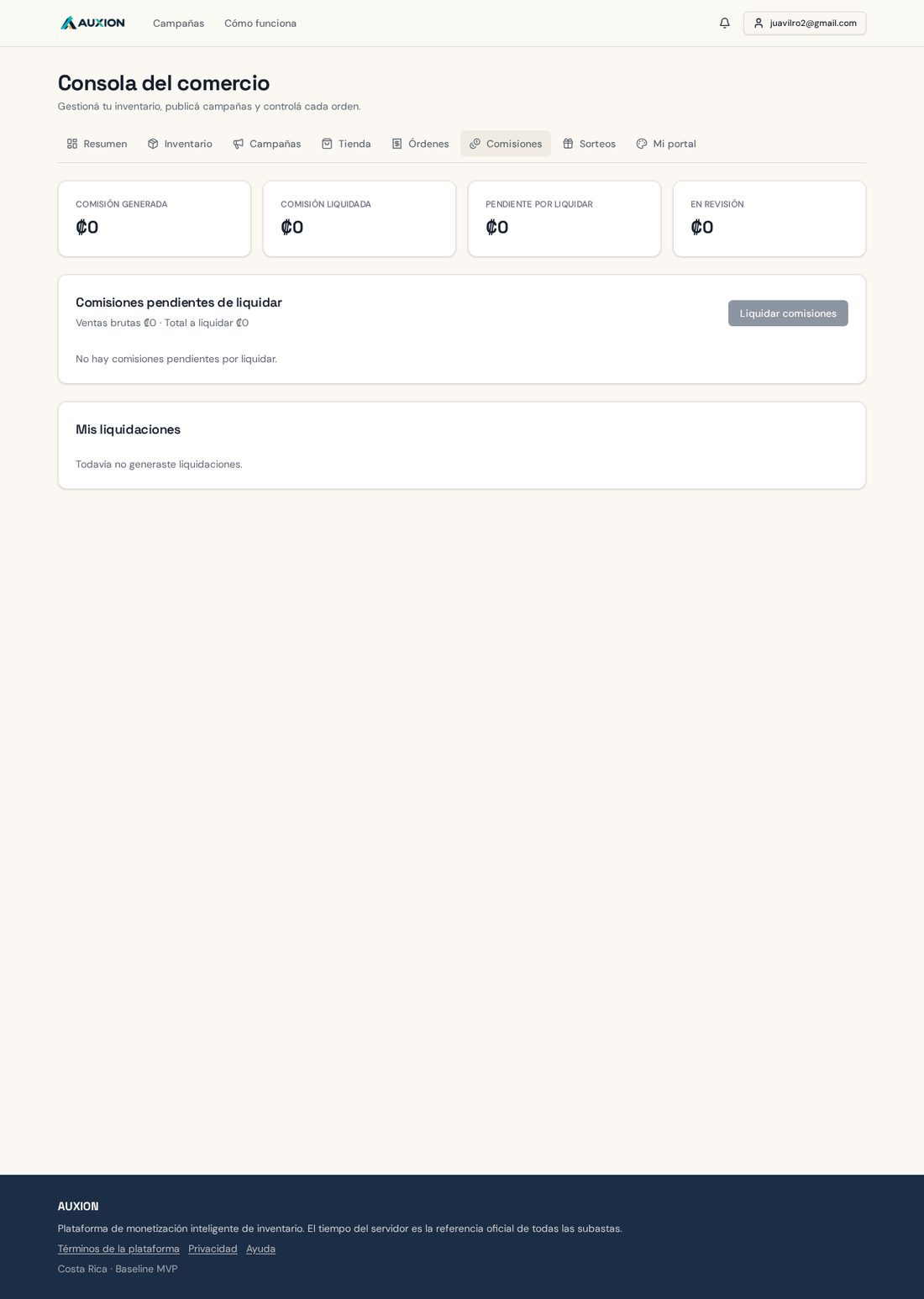The width and height of the screenshot is (924, 1299).
Task: Click the Auxion logo in header
Action: tap(92, 23)
